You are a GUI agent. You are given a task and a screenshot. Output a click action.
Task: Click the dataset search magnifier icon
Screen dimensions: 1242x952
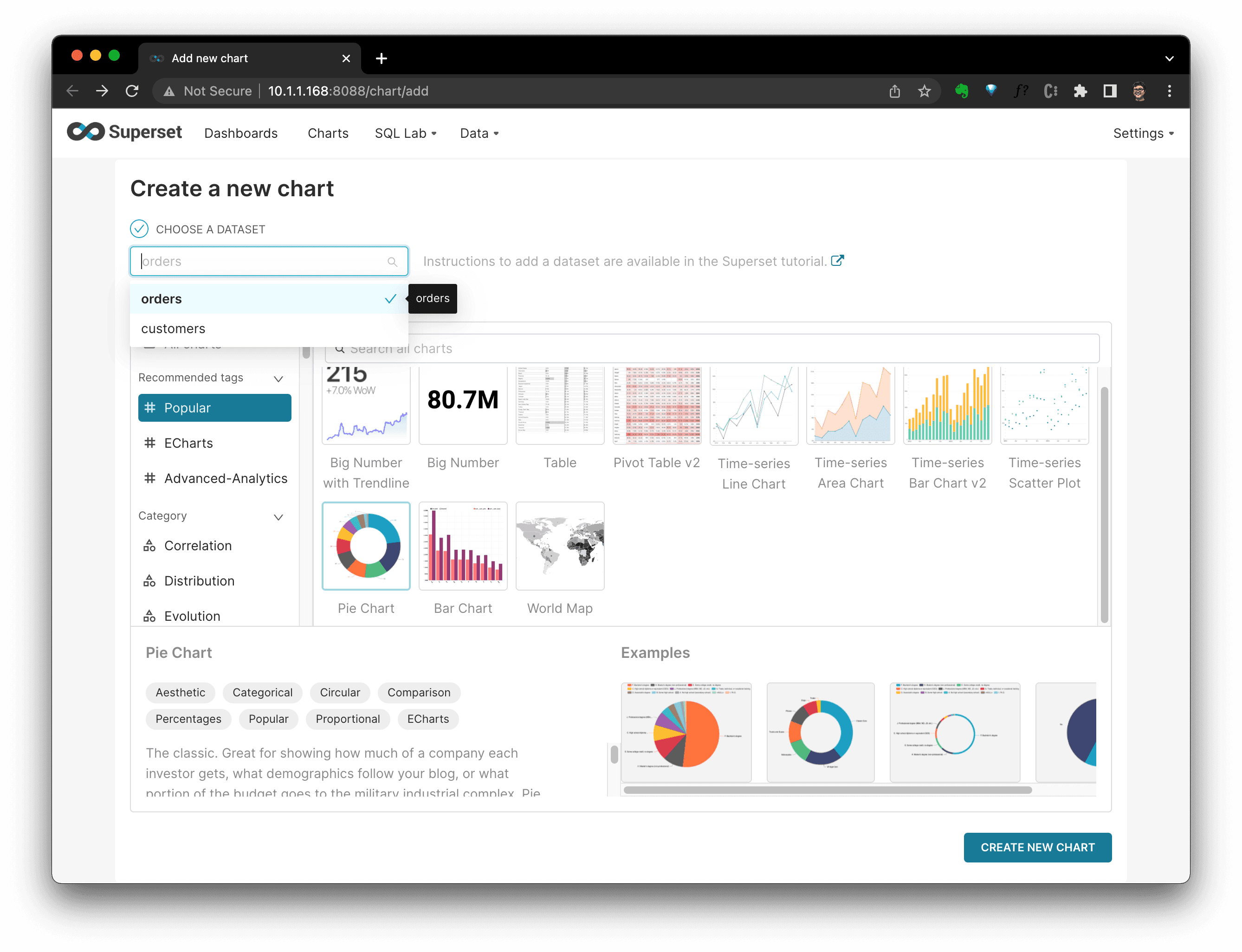point(392,262)
